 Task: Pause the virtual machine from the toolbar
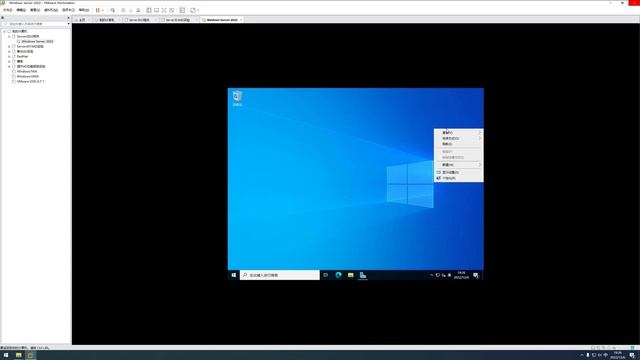tap(98, 10)
